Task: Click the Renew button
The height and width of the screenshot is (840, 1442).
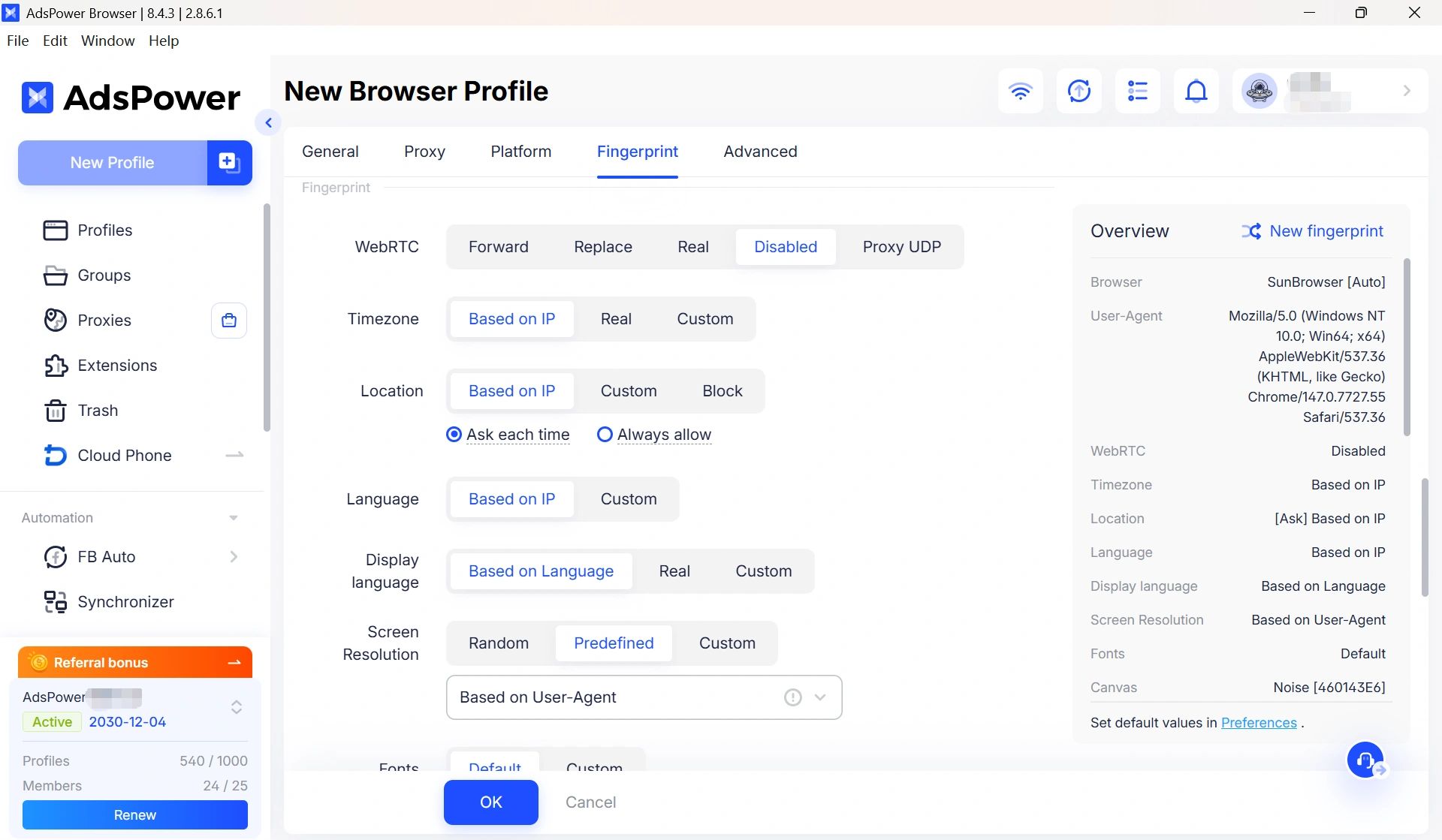Action: (x=135, y=815)
